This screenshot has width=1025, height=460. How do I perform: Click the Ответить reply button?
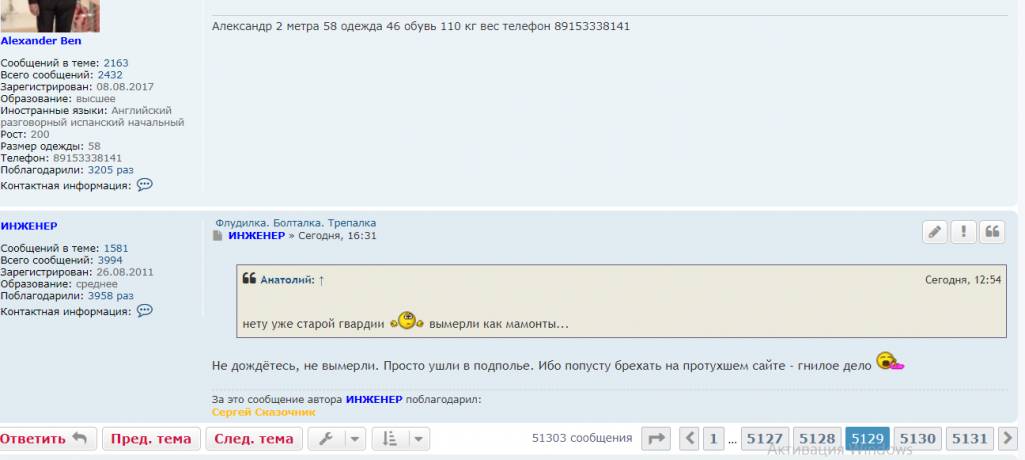[48, 439]
